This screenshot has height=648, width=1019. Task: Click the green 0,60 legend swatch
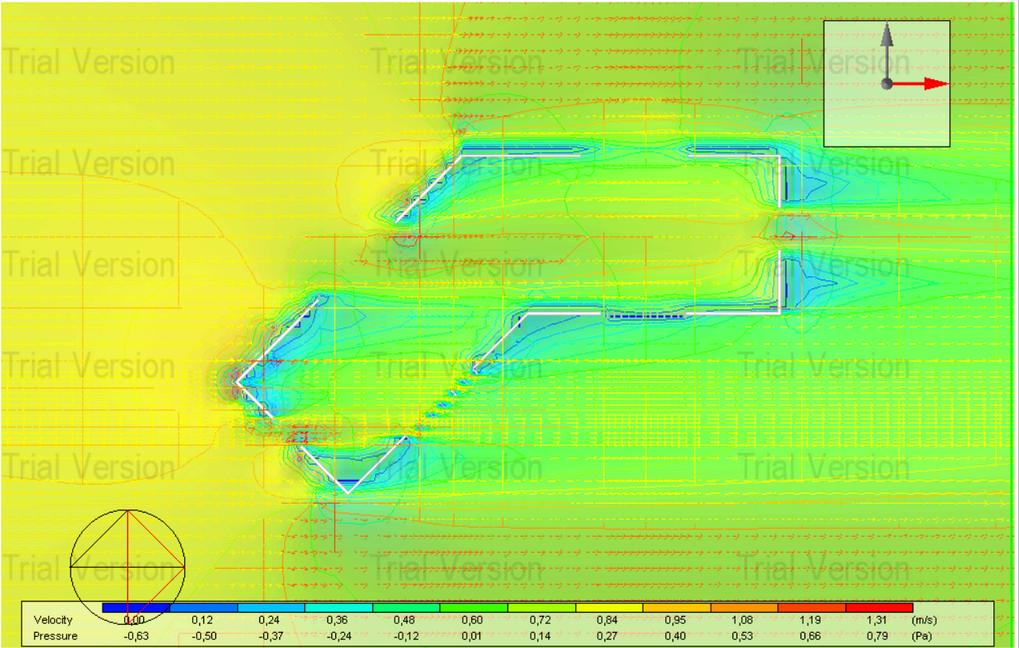click(x=474, y=608)
